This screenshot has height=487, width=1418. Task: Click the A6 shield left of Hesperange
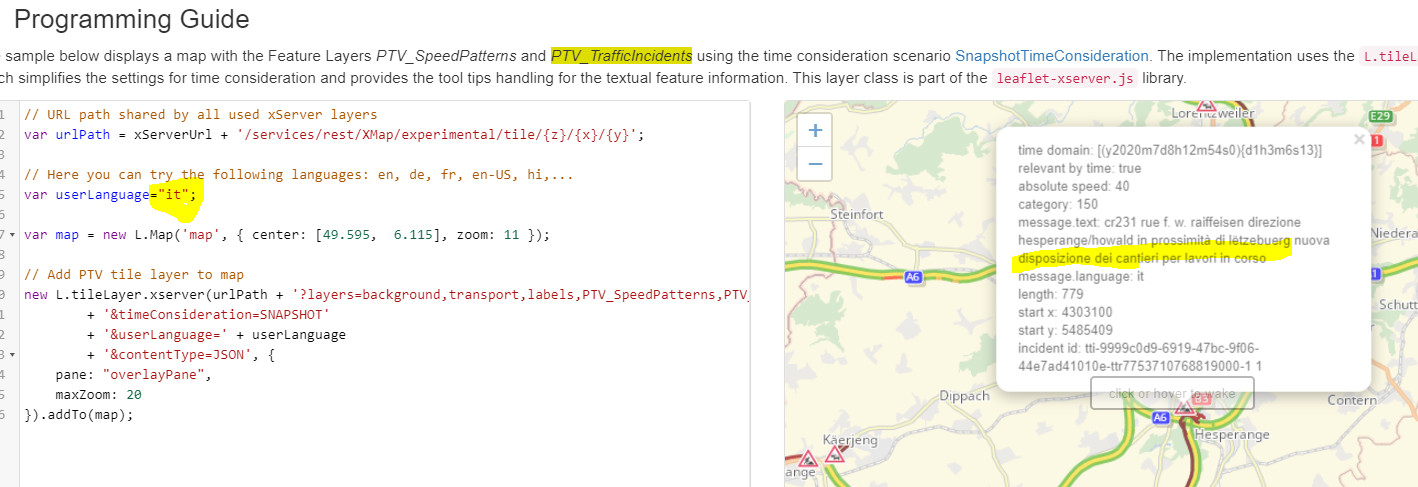(1161, 418)
